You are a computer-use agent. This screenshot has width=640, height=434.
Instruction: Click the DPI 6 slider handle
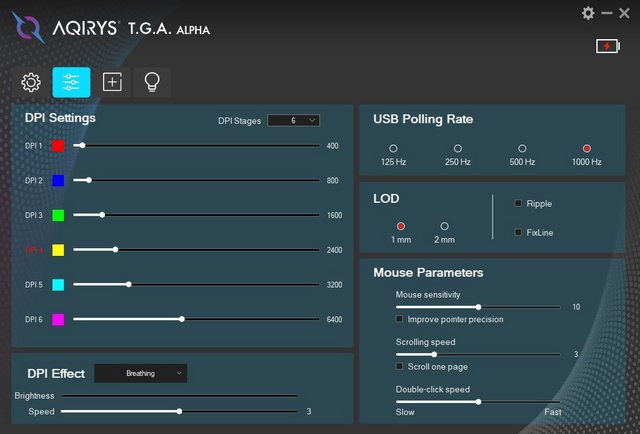click(x=182, y=319)
